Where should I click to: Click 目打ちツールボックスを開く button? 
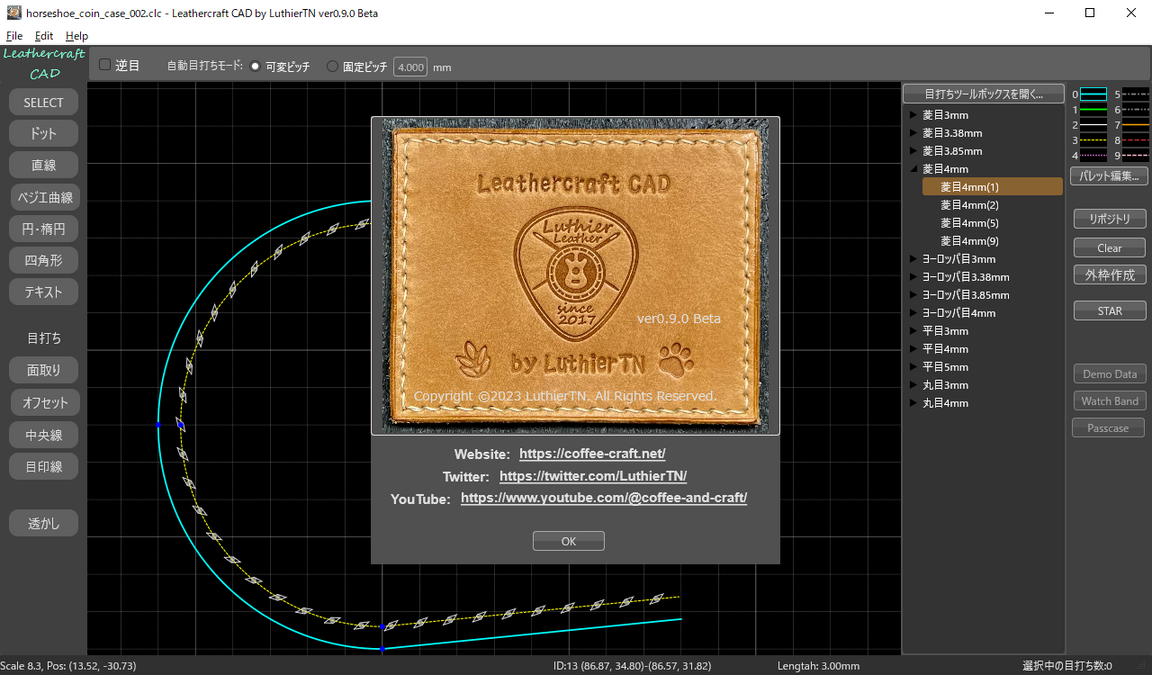pyautogui.click(x=983, y=94)
